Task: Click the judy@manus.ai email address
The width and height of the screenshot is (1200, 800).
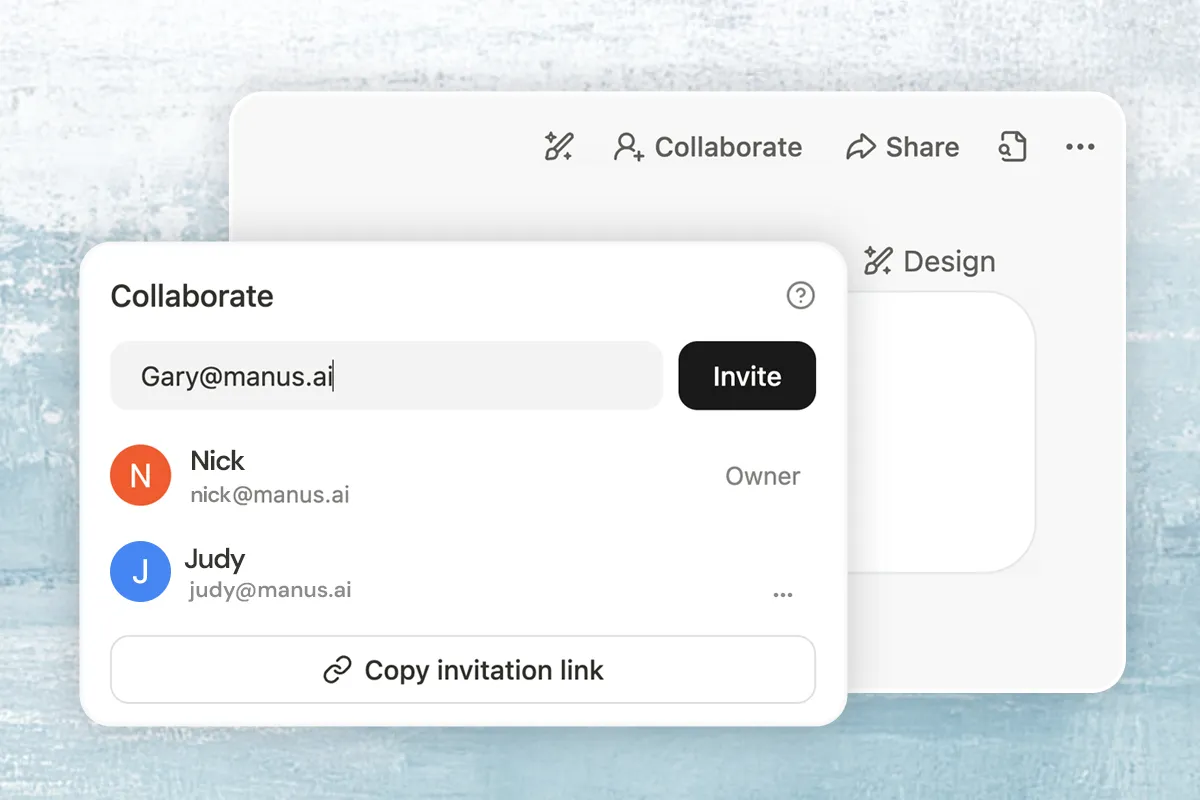Action: (270, 591)
